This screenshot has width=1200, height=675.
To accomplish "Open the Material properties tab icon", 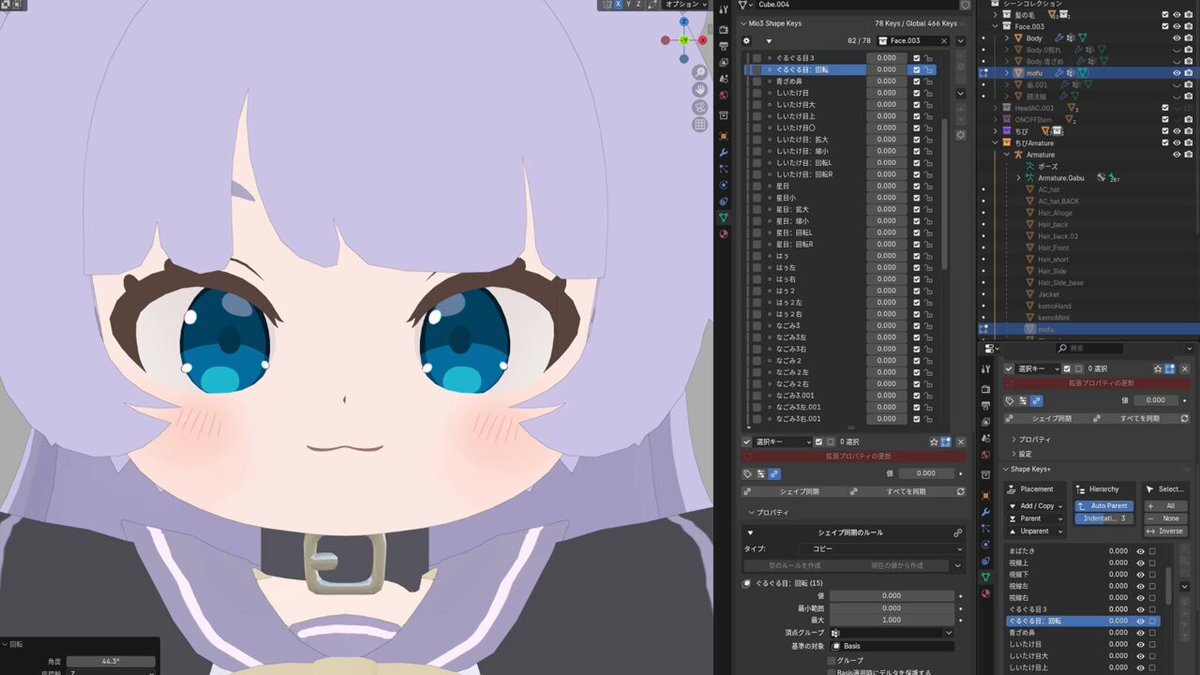I will point(724,233).
